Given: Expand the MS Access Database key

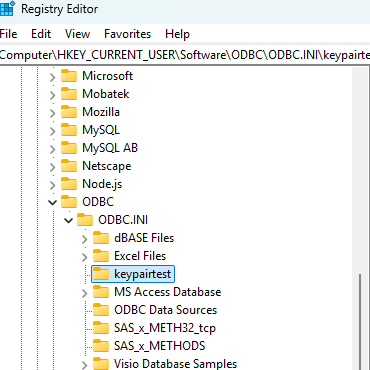Looking at the screenshot, I should pos(84,293).
